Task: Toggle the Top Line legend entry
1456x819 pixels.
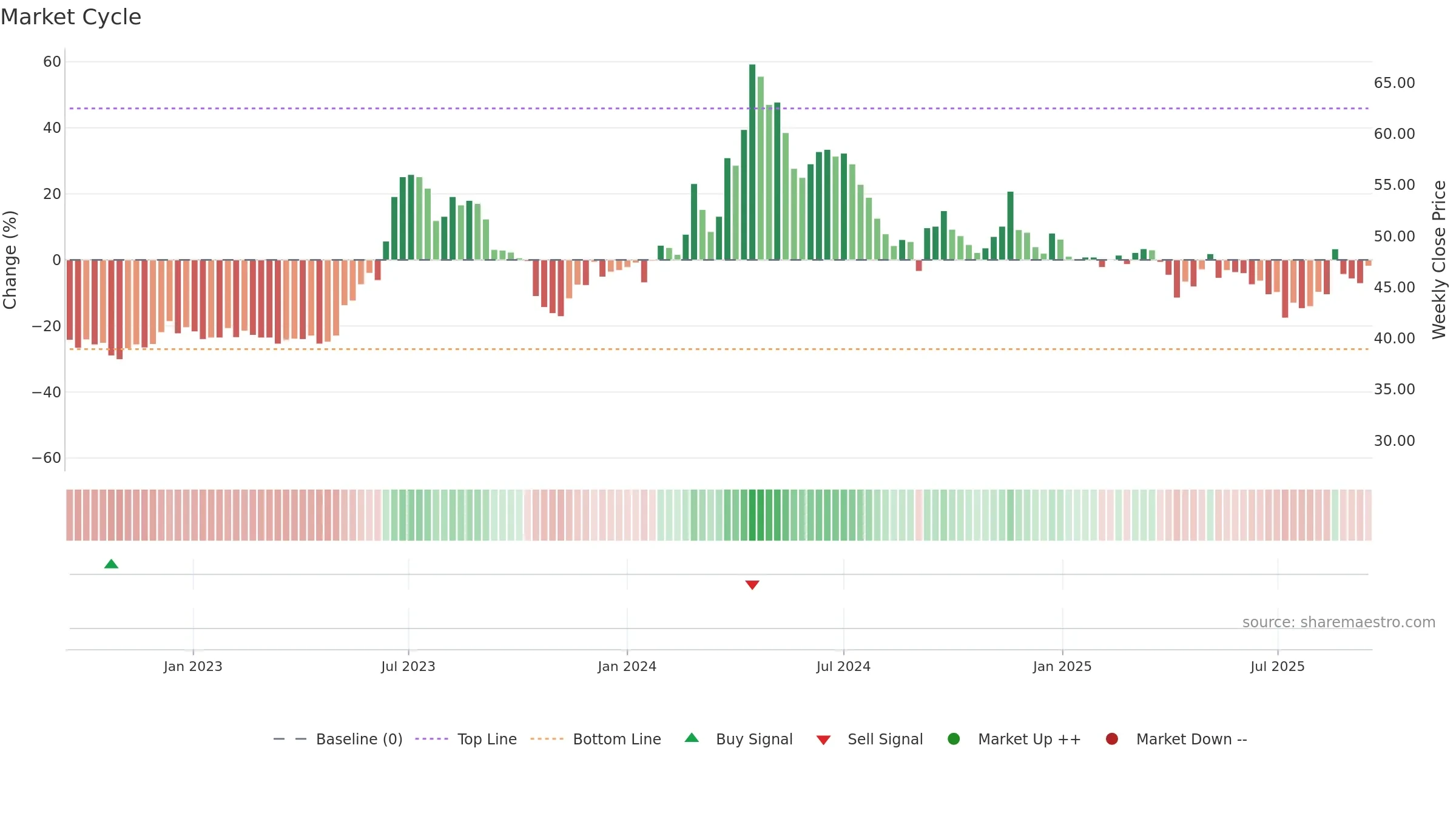Action: tap(466, 739)
